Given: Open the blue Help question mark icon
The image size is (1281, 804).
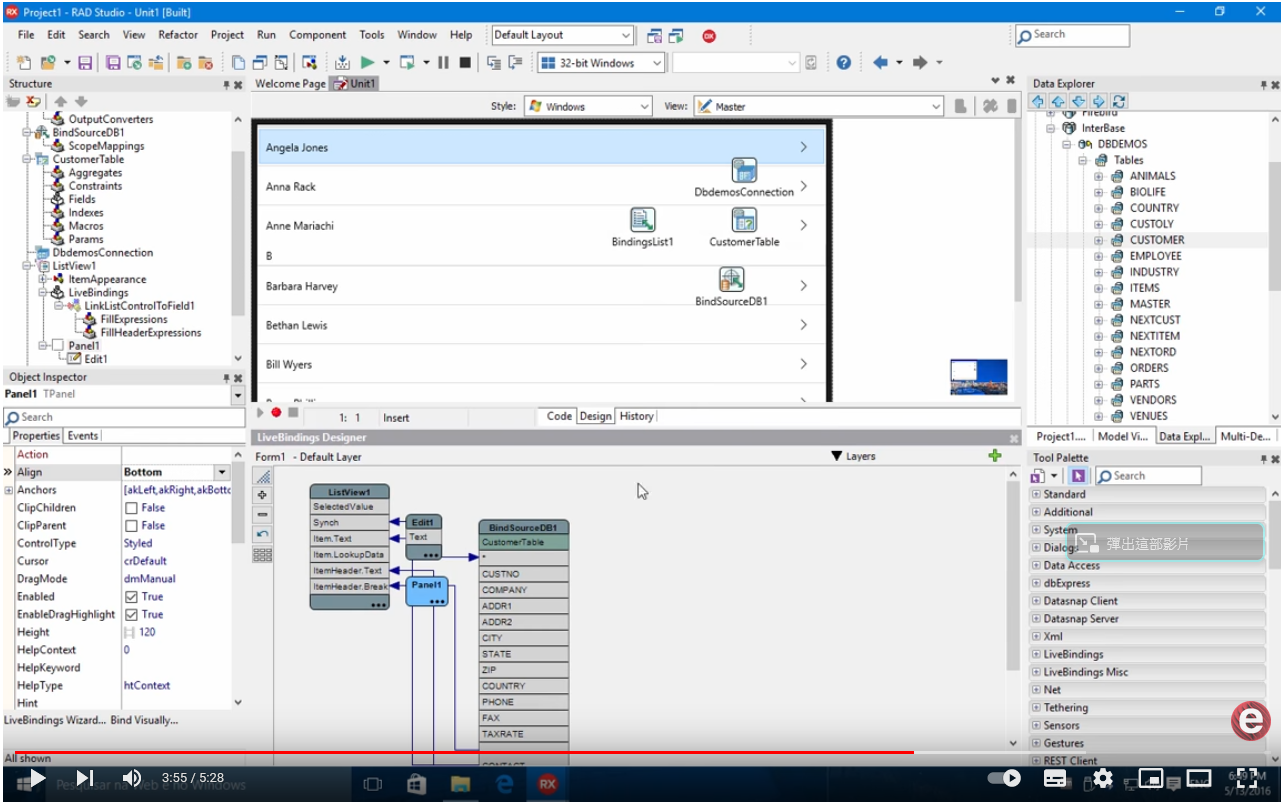Looking at the screenshot, I should pos(844,62).
